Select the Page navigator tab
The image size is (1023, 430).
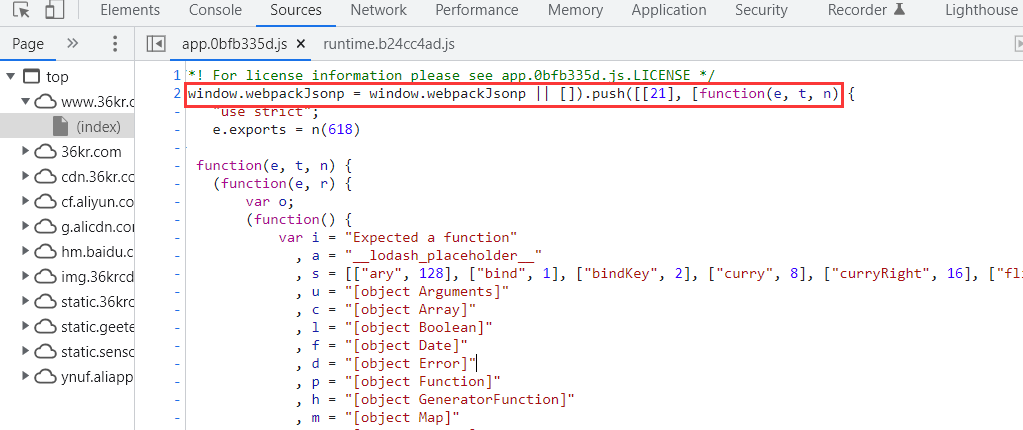coord(28,44)
